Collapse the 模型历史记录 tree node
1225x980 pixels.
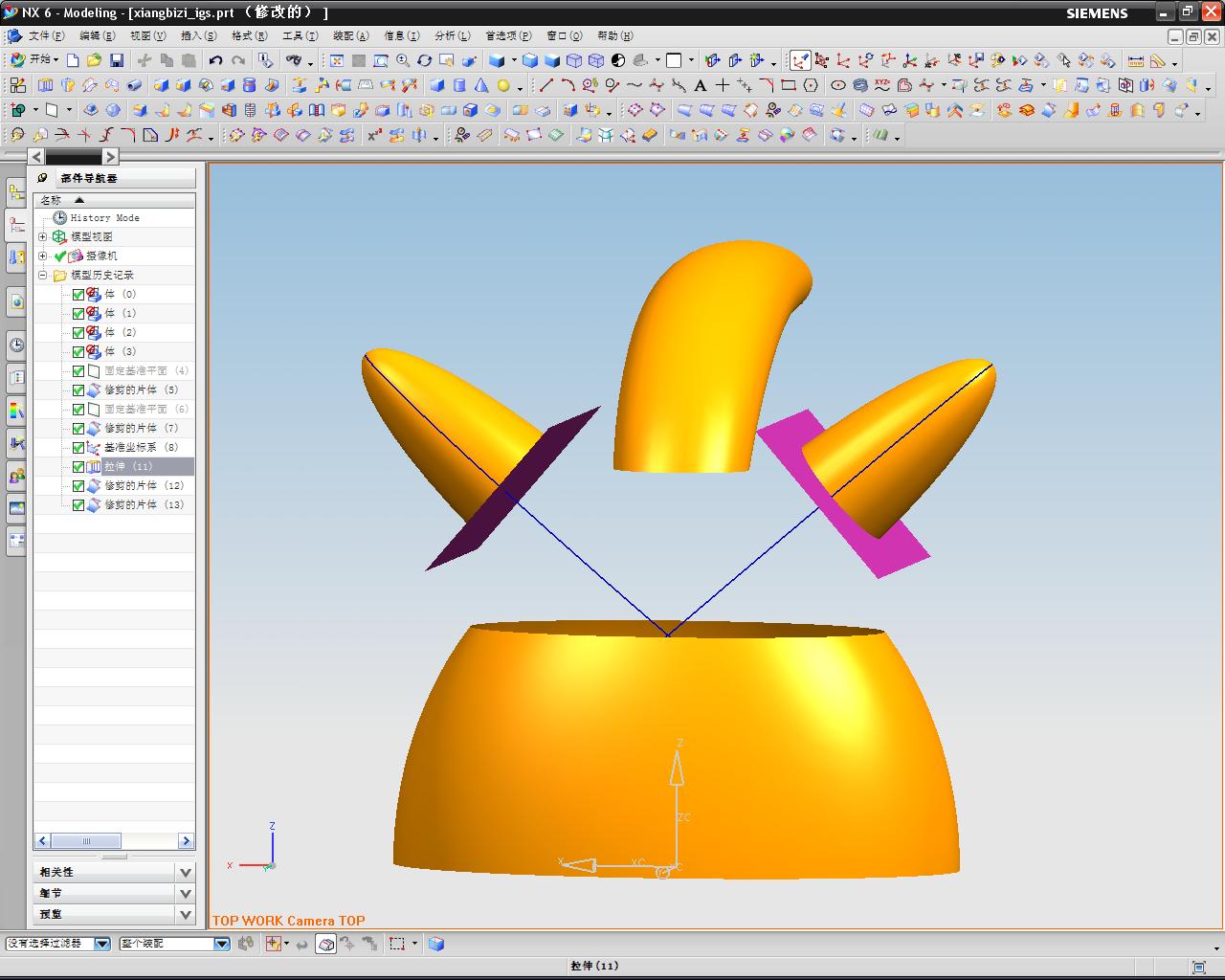click(x=42, y=275)
